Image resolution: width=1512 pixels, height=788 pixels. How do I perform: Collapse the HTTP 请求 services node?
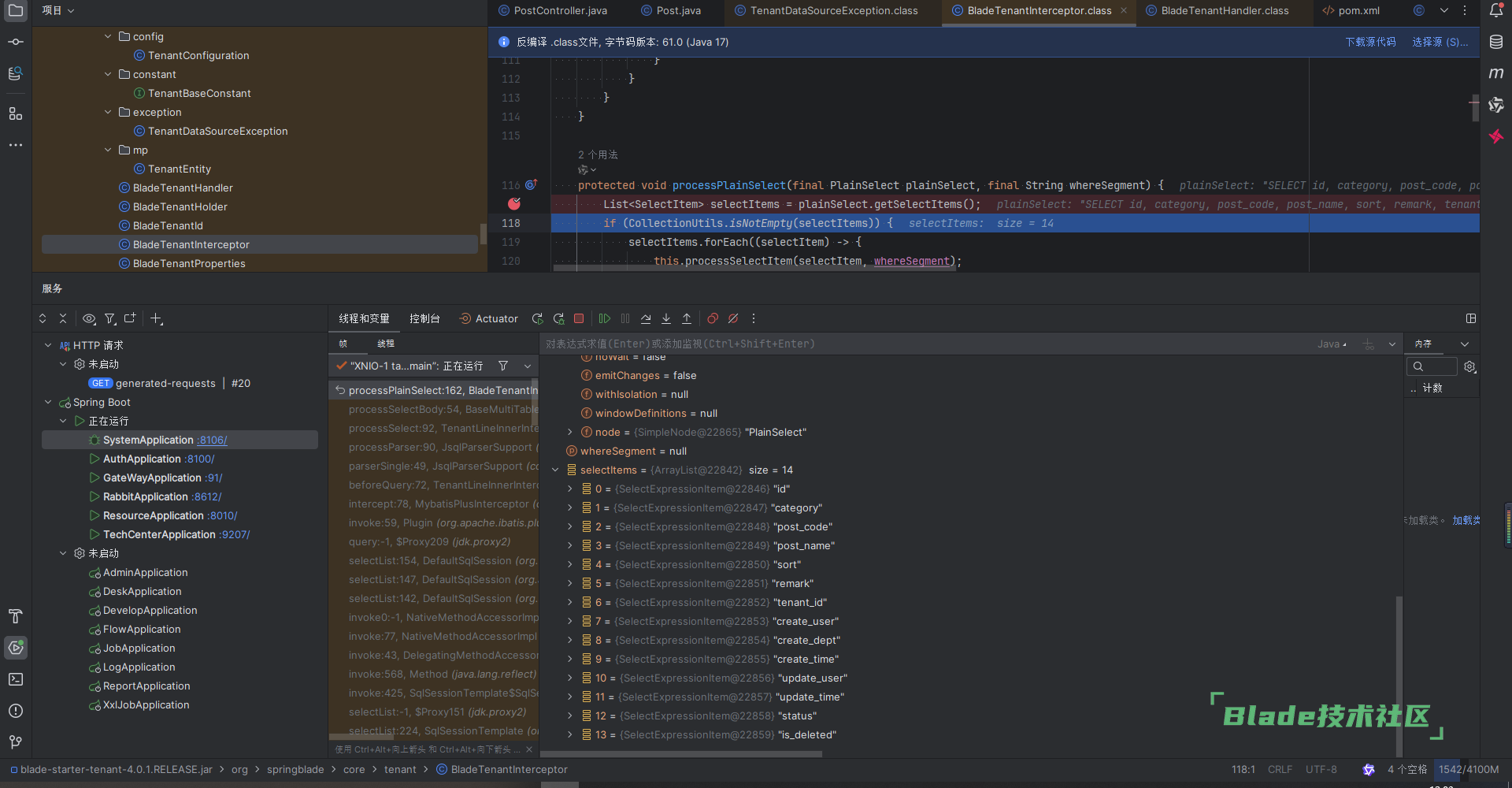(48, 345)
